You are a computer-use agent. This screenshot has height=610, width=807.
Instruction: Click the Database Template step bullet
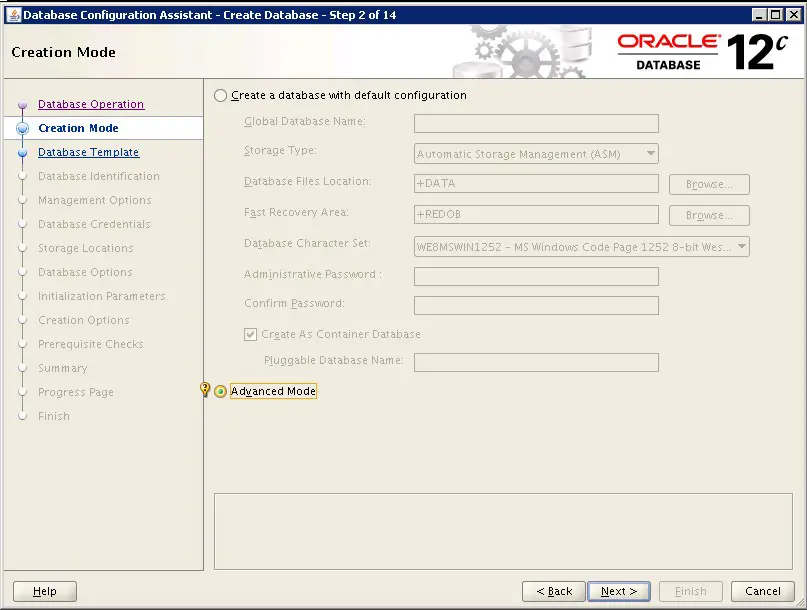point(22,152)
